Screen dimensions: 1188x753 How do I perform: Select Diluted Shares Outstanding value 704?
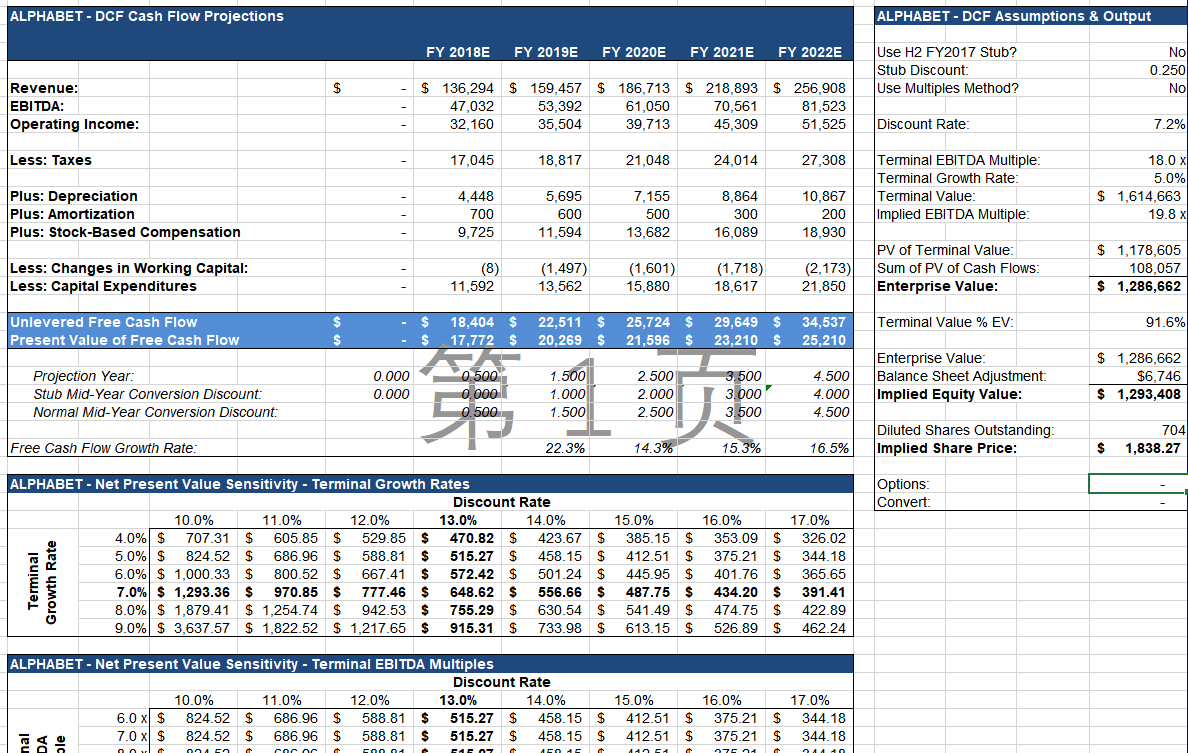pyautogui.click(x=1174, y=430)
